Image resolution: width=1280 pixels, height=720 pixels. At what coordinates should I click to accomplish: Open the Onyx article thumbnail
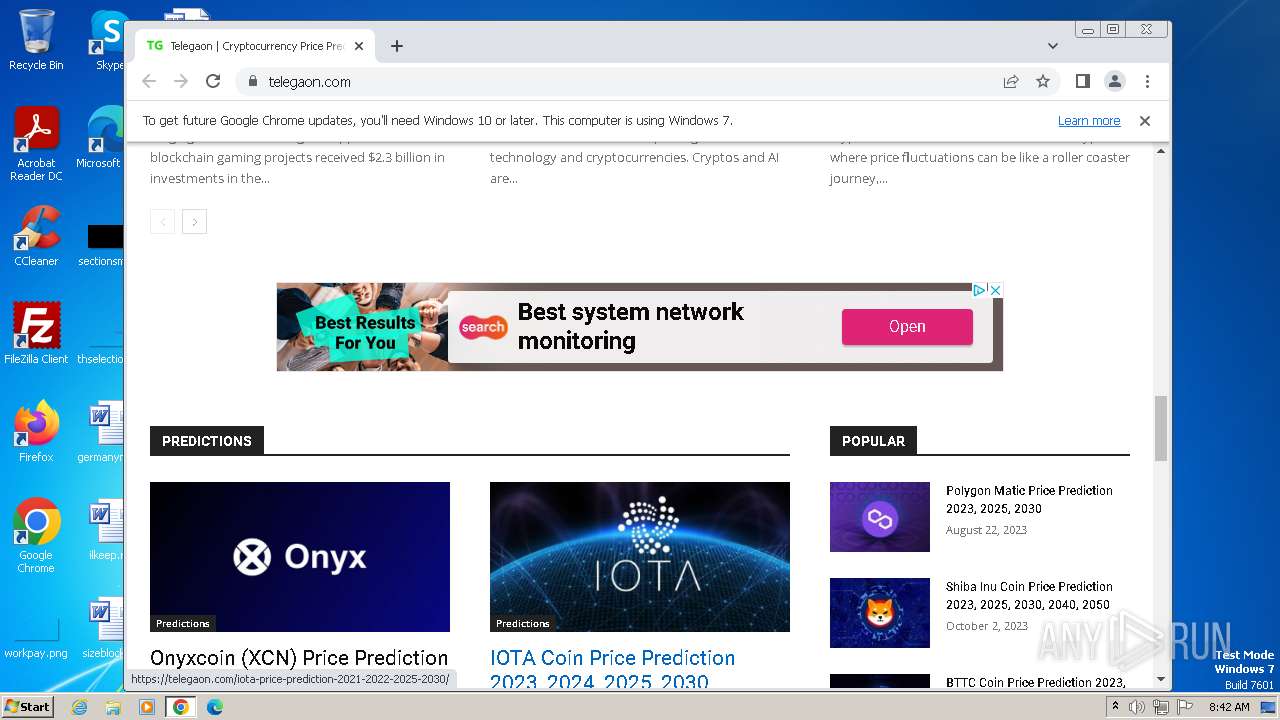(300, 557)
